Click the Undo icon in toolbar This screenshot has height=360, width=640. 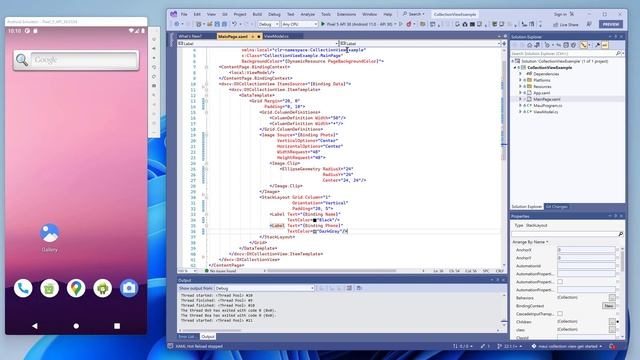pos(235,24)
